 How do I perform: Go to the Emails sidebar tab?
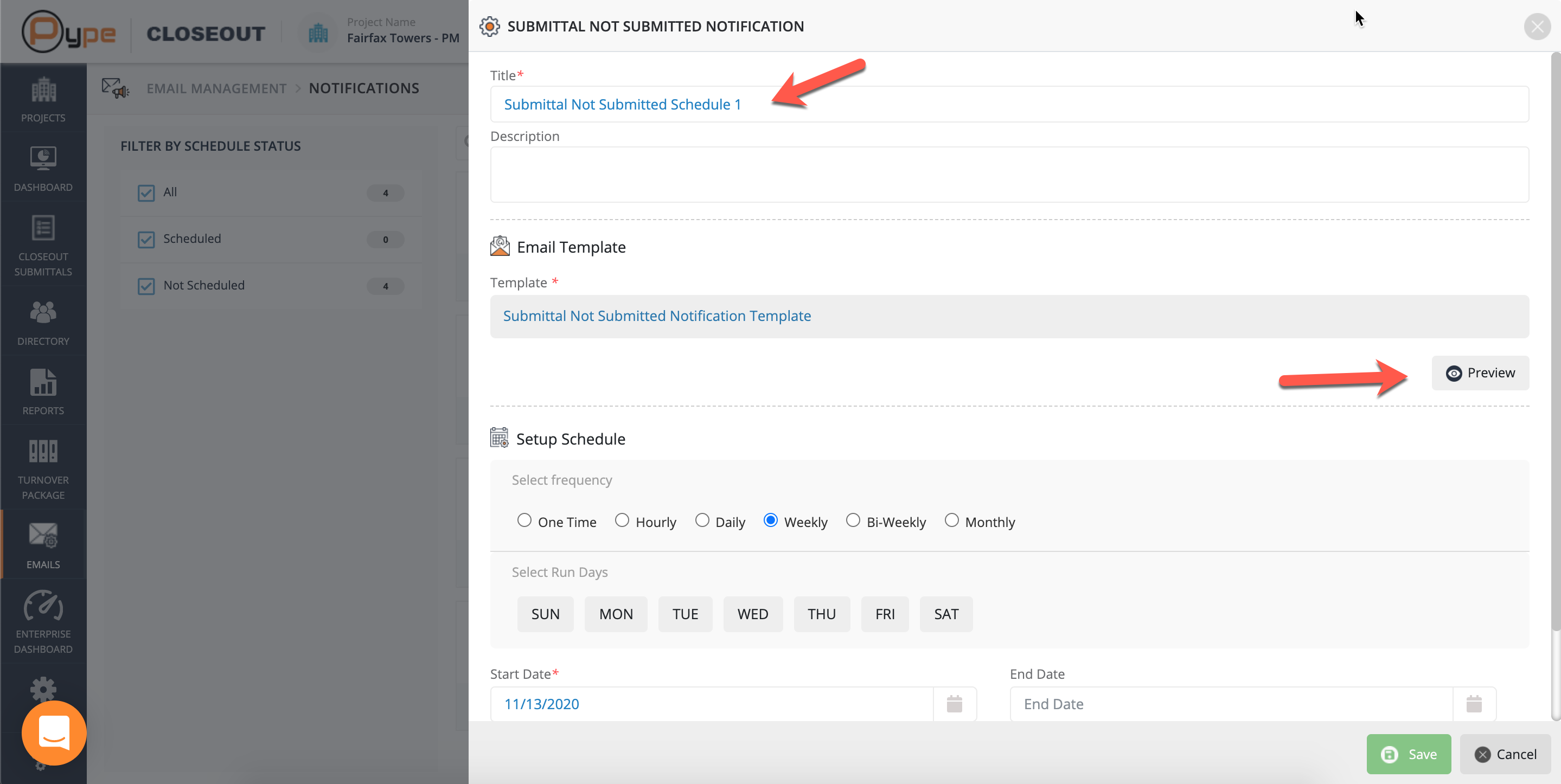pos(43,545)
